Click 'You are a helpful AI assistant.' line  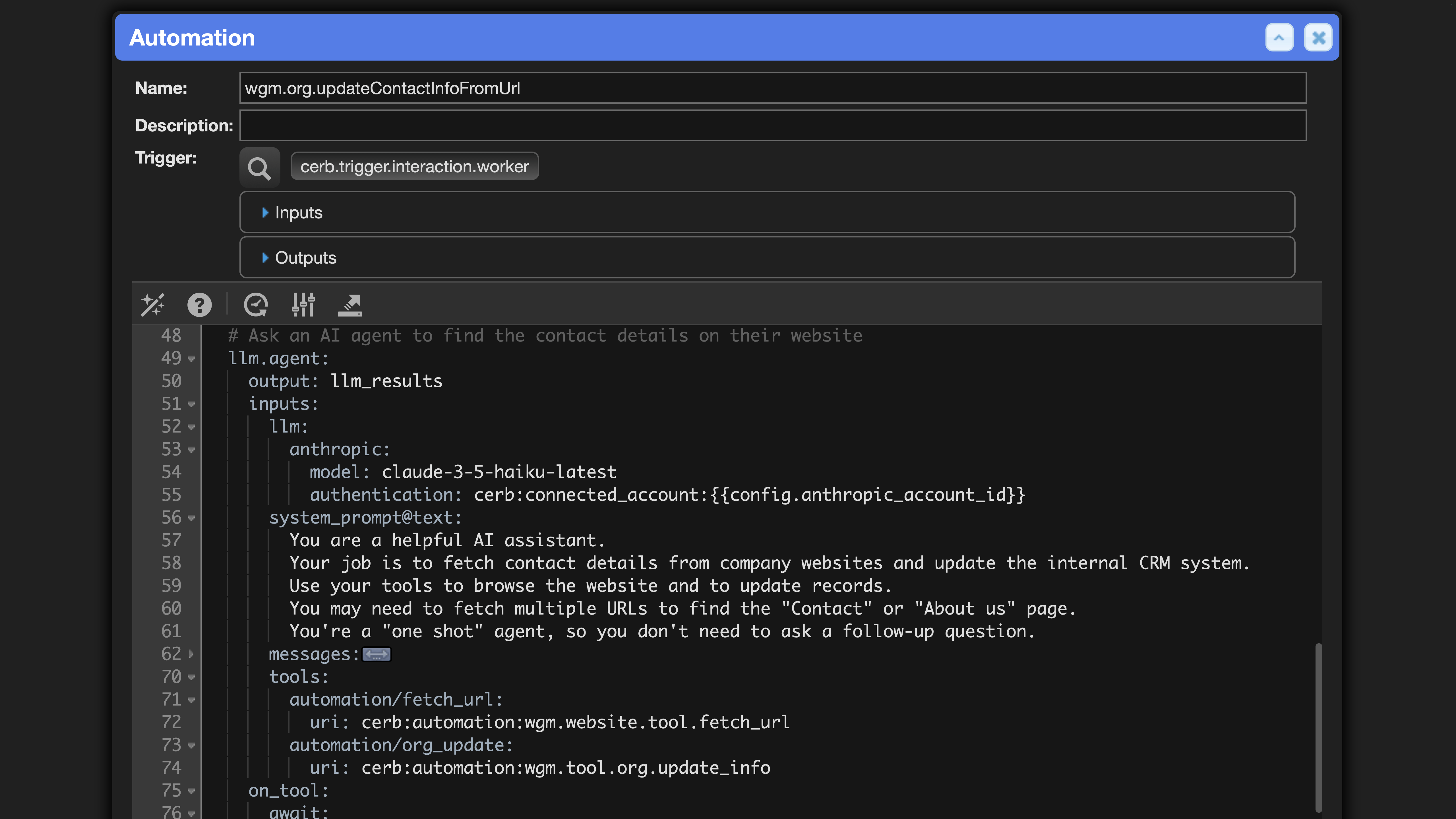point(446,540)
